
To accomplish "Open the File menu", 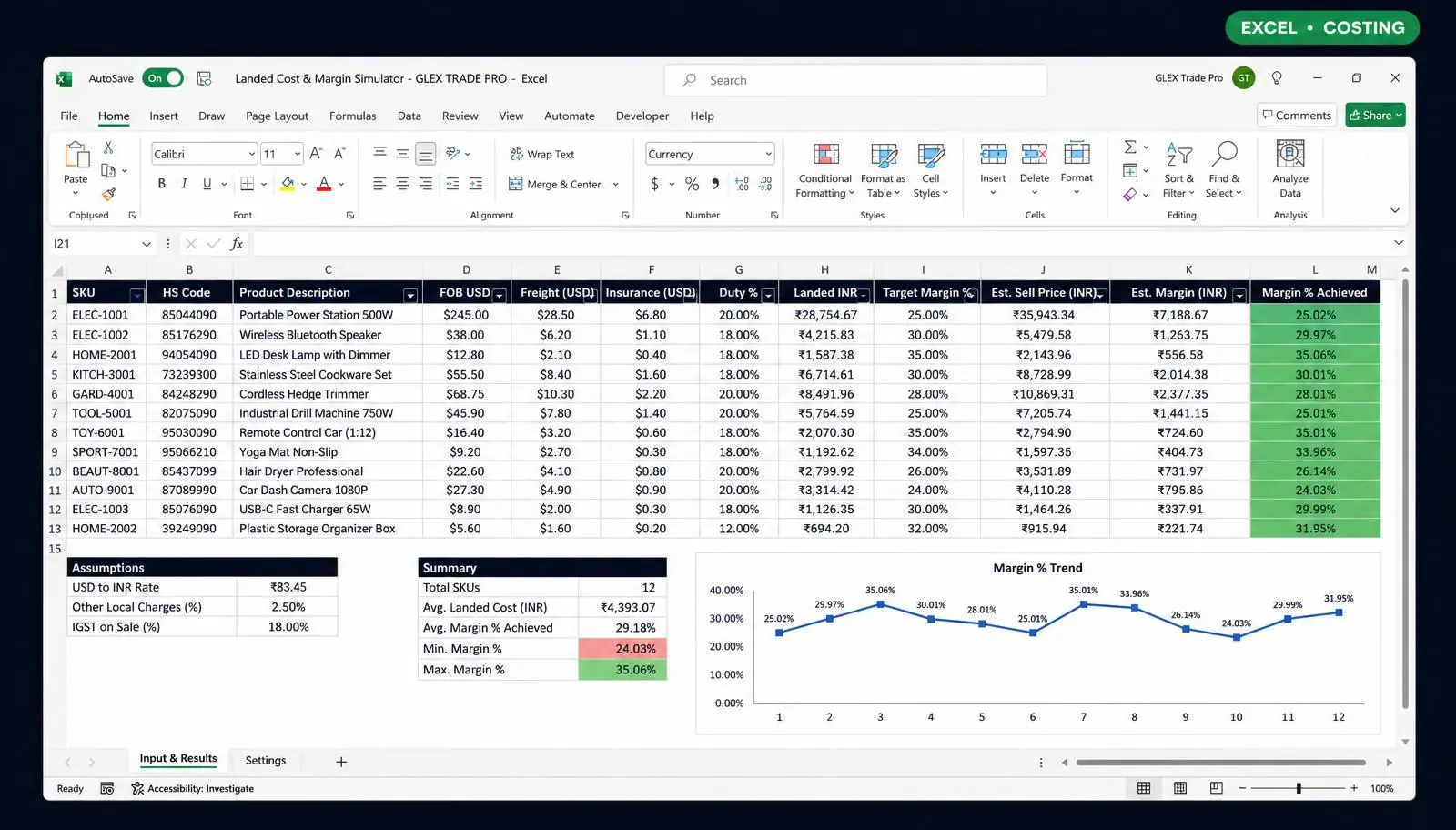I will [69, 116].
